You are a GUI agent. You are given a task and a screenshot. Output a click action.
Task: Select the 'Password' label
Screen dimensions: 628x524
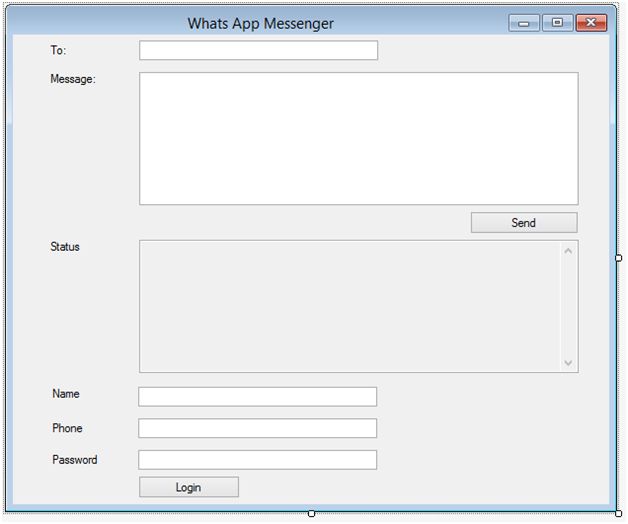point(74,460)
